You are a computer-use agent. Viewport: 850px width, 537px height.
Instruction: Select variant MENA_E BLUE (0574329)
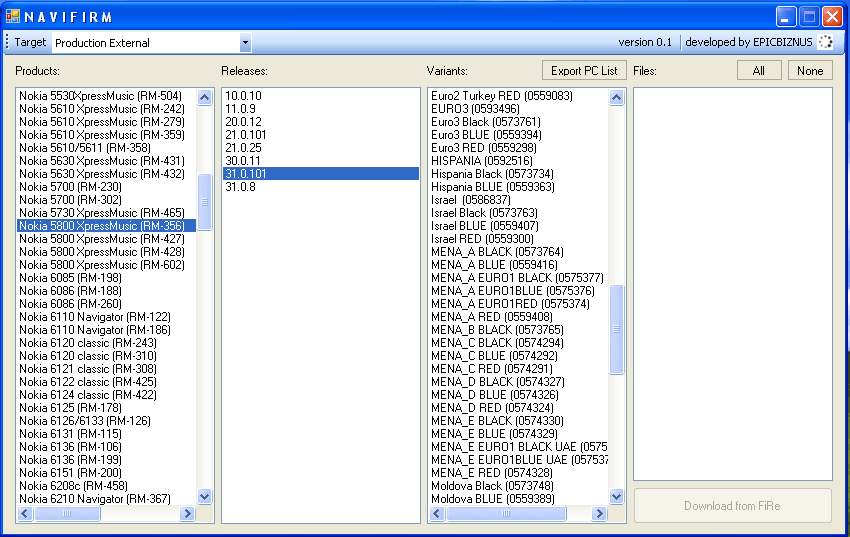519,434
